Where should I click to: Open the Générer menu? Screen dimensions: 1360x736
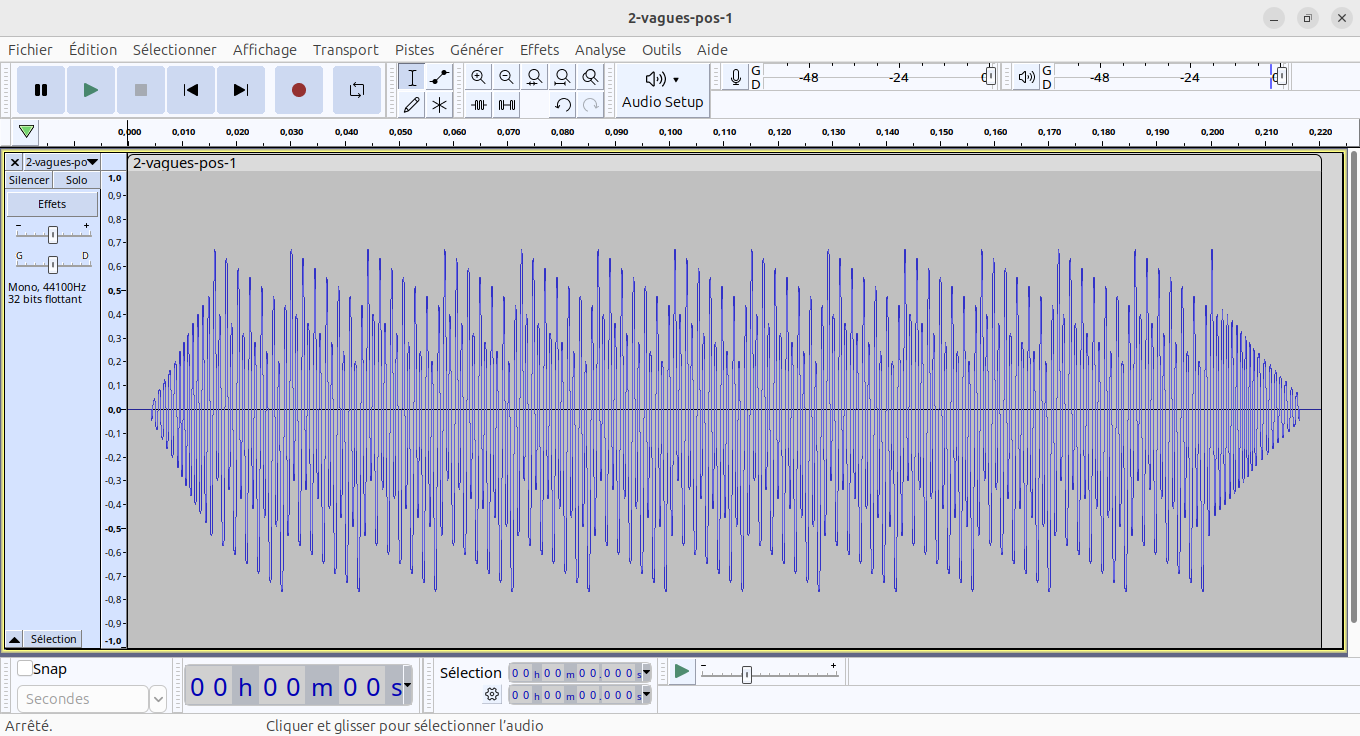(476, 50)
